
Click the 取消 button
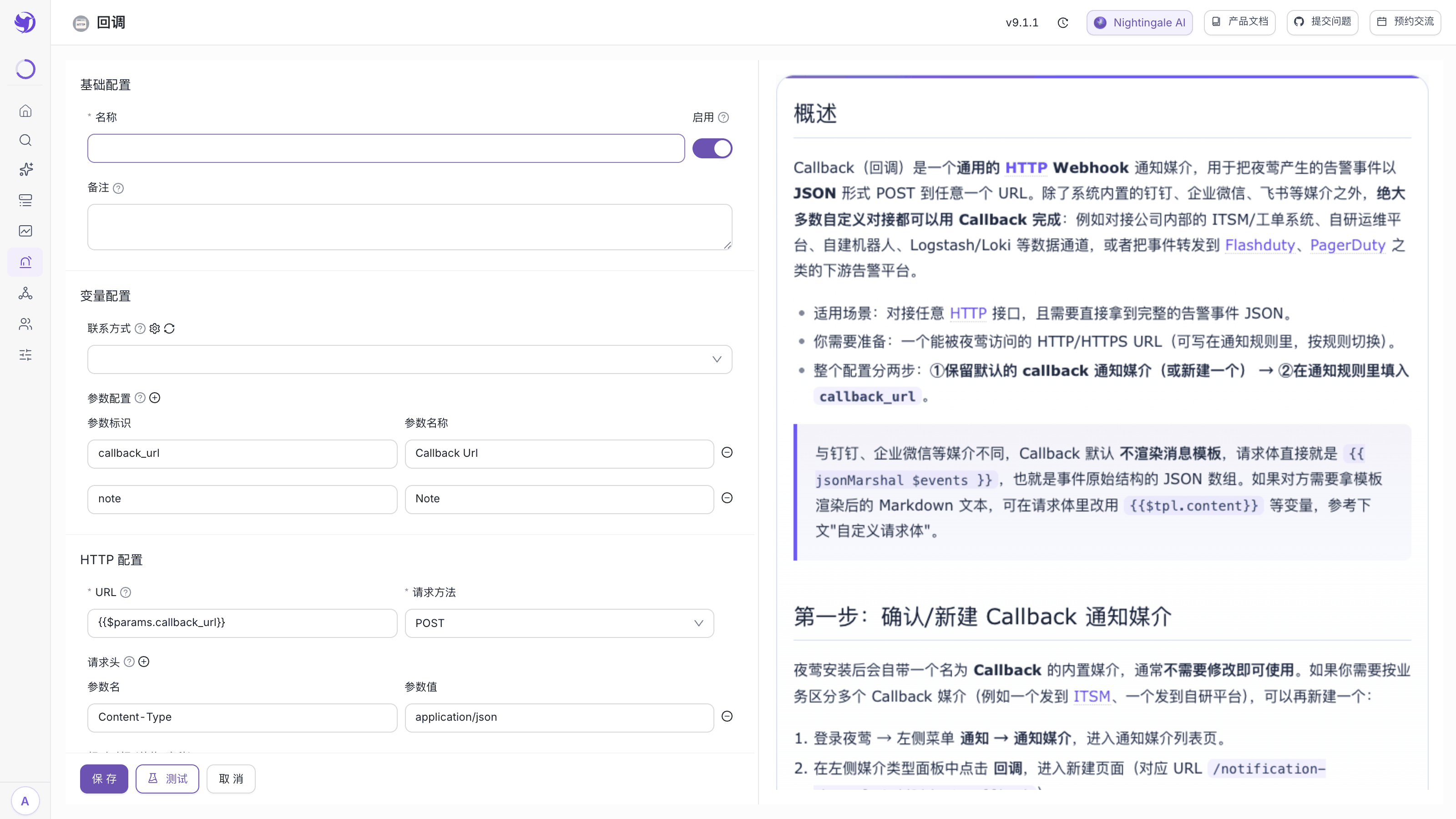(x=231, y=779)
